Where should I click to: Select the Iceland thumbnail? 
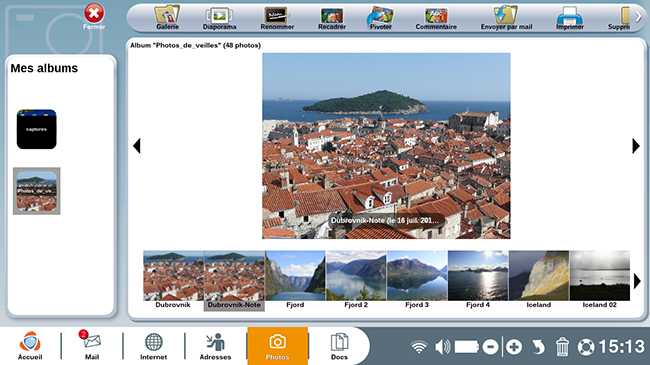point(539,280)
